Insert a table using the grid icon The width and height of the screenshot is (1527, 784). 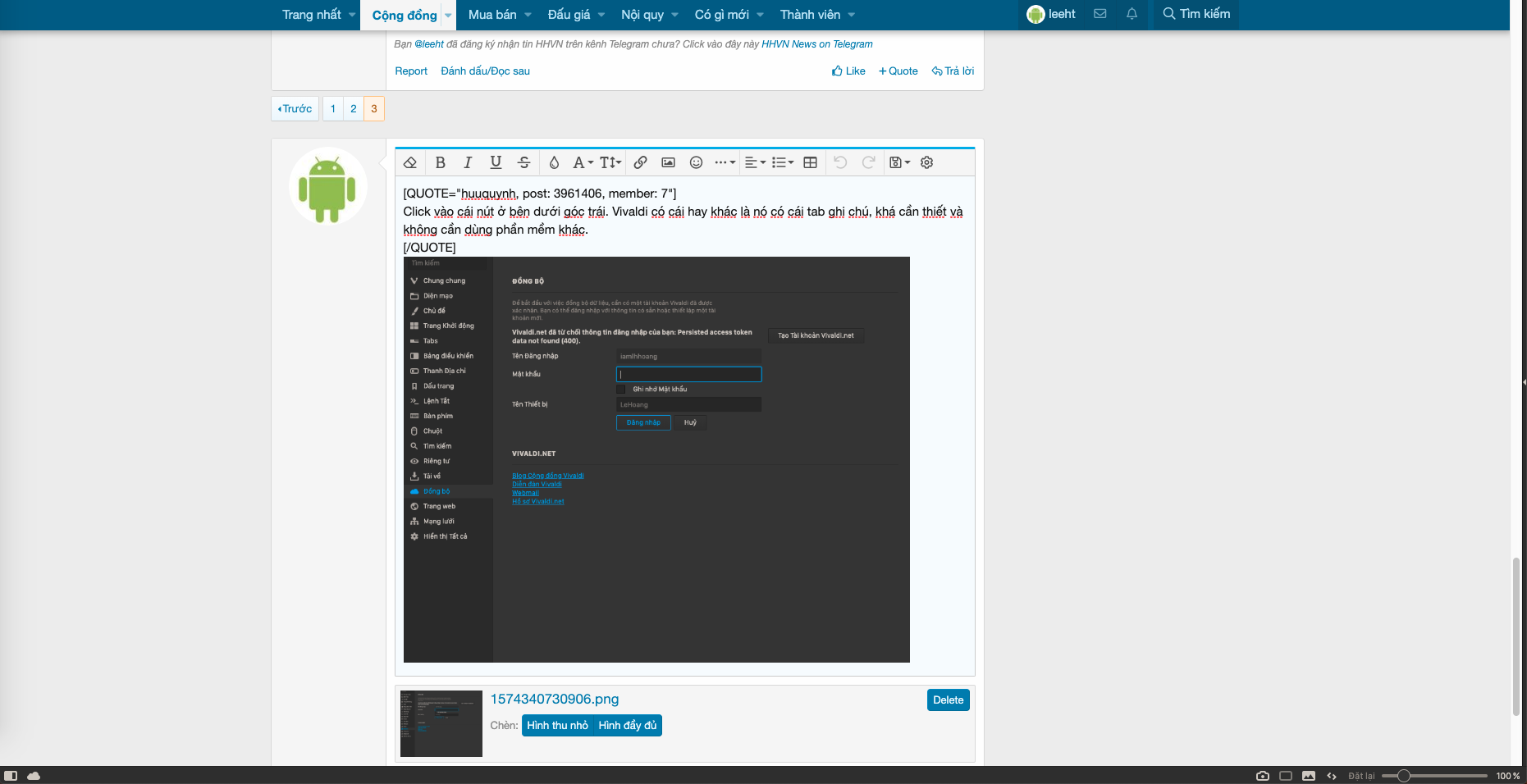click(810, 162)
